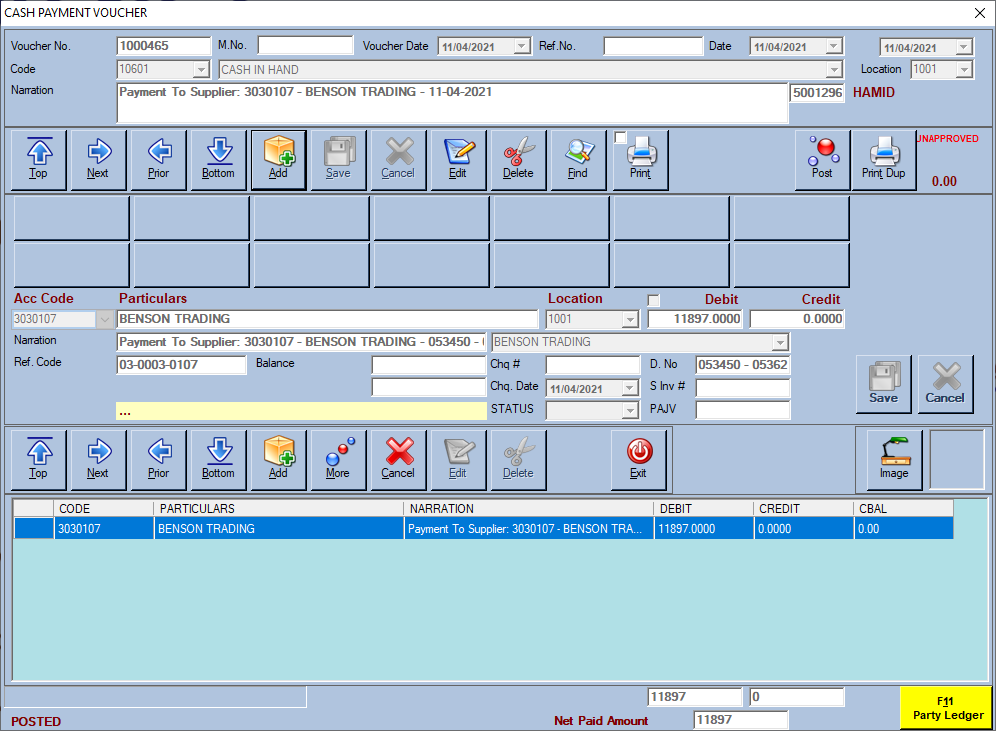996x731 pixels.
Task: Click the disabled Save in upper toolbar
Action: (339, 160)
